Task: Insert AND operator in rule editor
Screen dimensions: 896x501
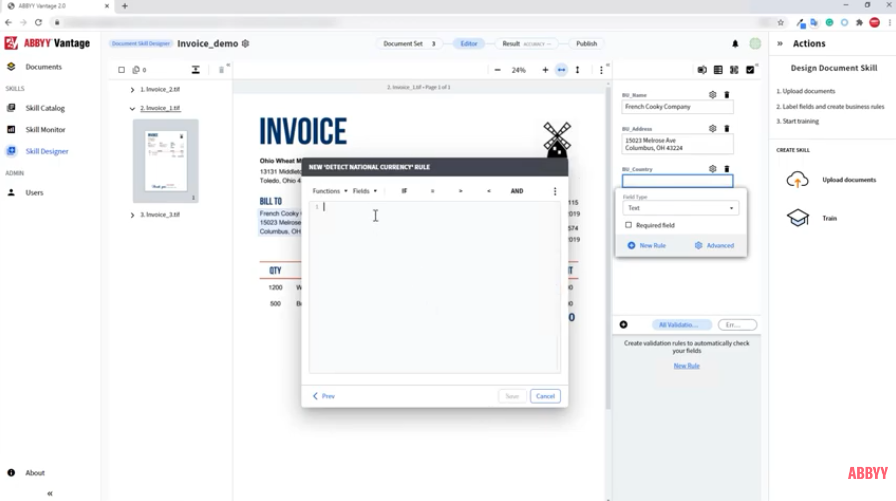Action: (517, 191)
